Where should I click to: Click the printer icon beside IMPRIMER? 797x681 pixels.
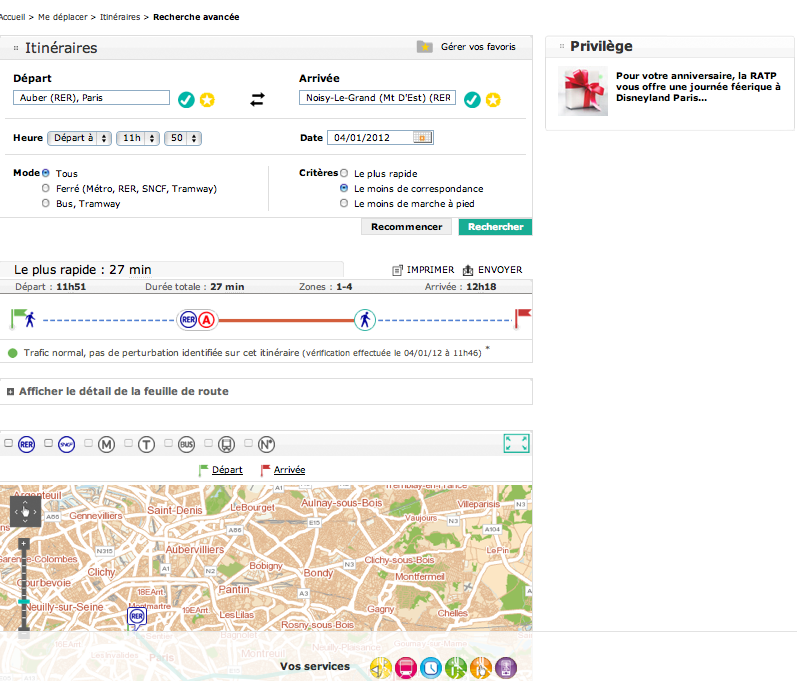(x=397, y=270)
